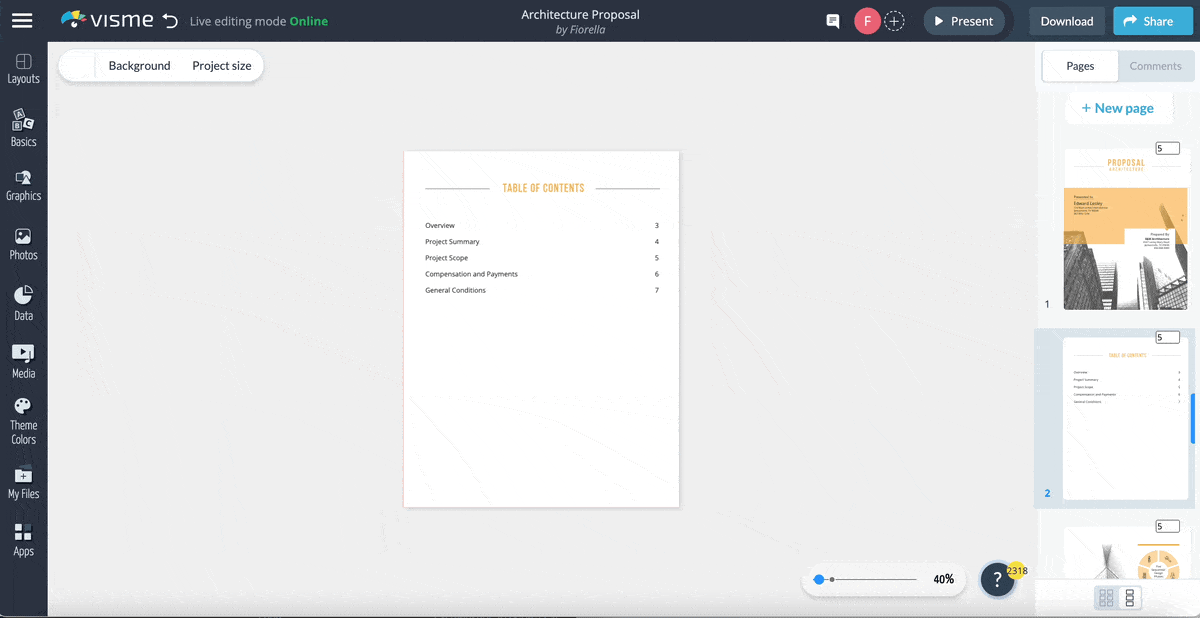1200x618 pixels.
Task: Open comments via the speech bubble icon
Action: point(832,20)
